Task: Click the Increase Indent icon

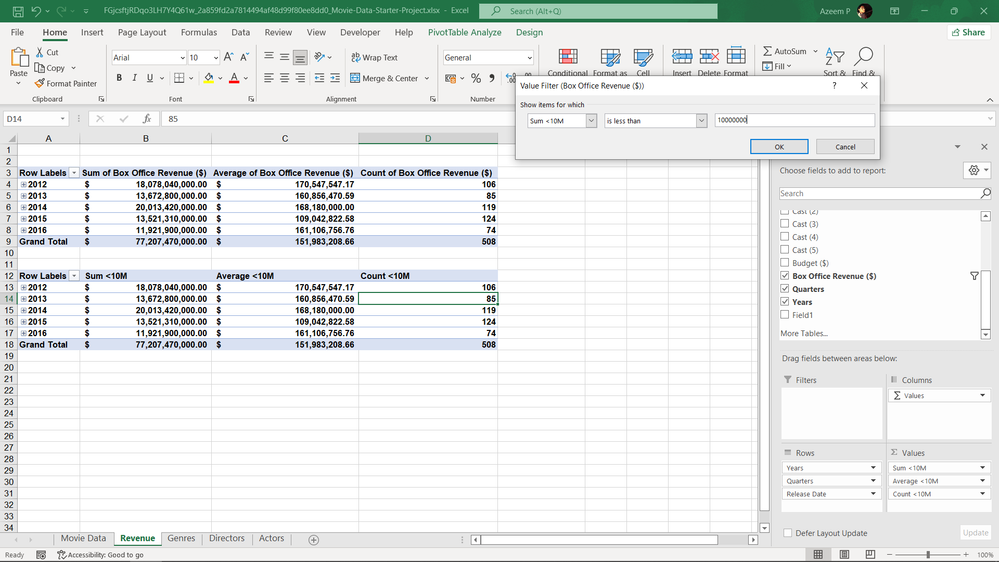Action: [334, 78]
